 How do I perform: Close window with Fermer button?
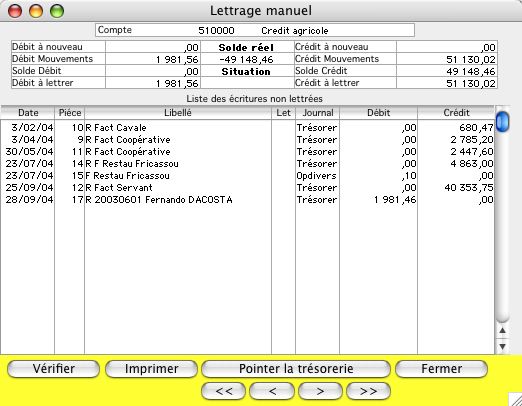(441, 369)
